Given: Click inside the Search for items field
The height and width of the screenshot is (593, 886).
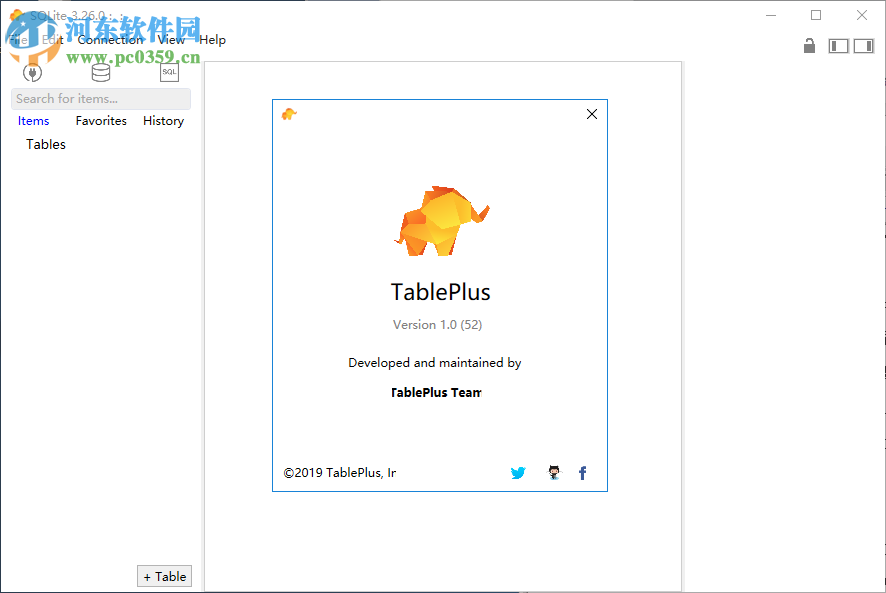Looking at the screenshot, I should click(x=100, y=98).
